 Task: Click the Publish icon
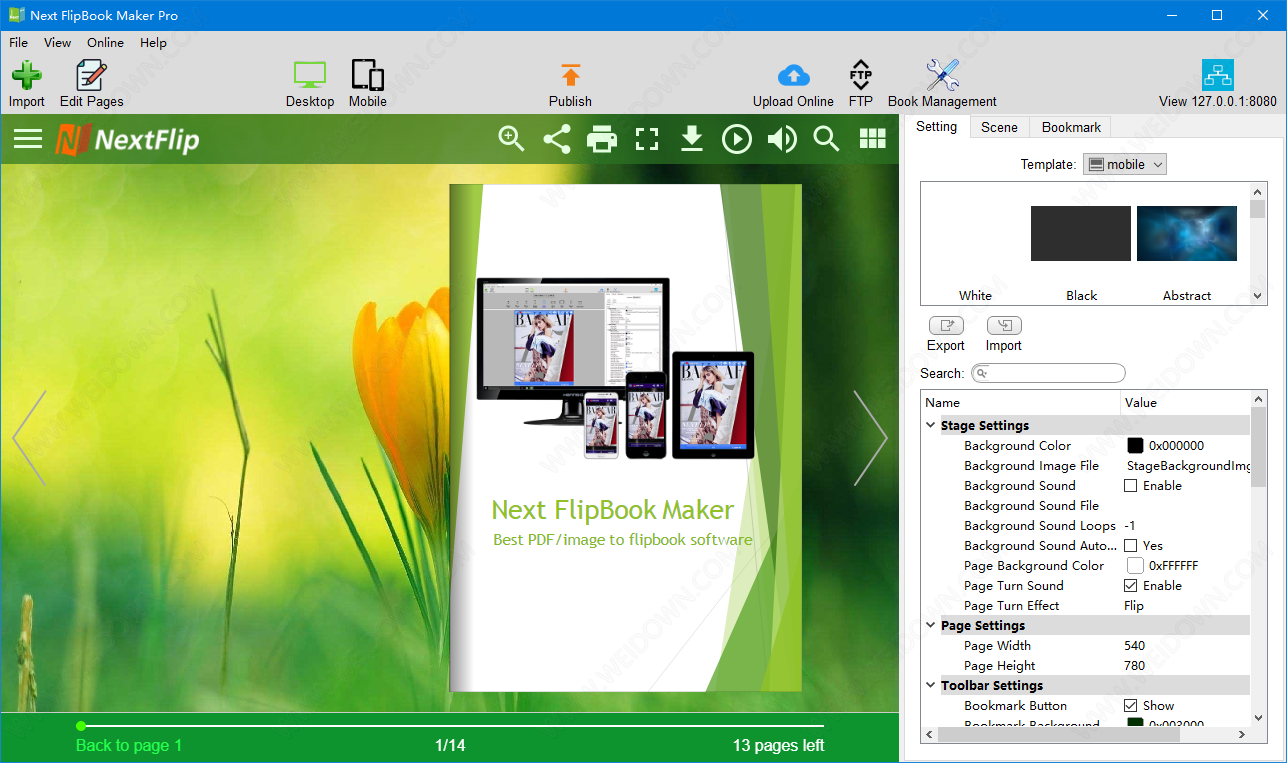click(x=570, y=75)
